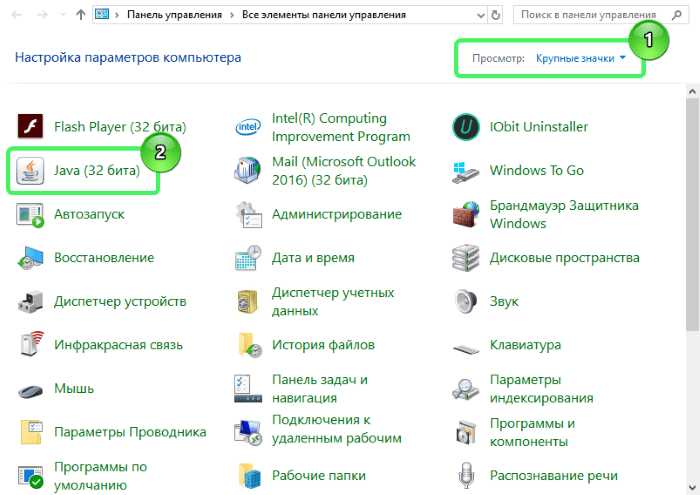The image size is (700, 495).
Task: Click Панель задач и навигация icon
Action: 248,389
